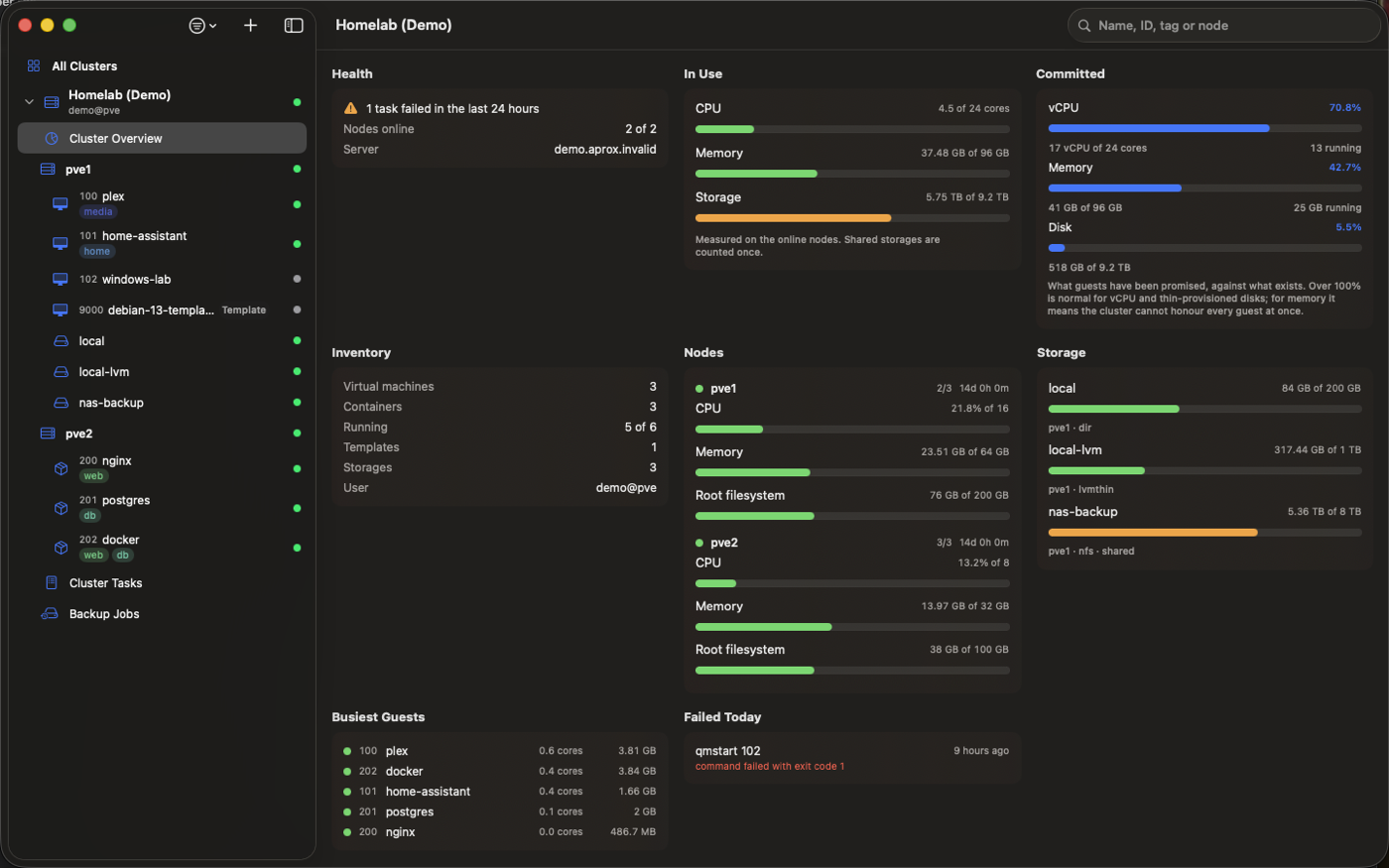Image resolution: width=1389 pixels, height=868 pixels.
Task: Click the pve2 node heading in Nodes
Action: tap(724, 544)
